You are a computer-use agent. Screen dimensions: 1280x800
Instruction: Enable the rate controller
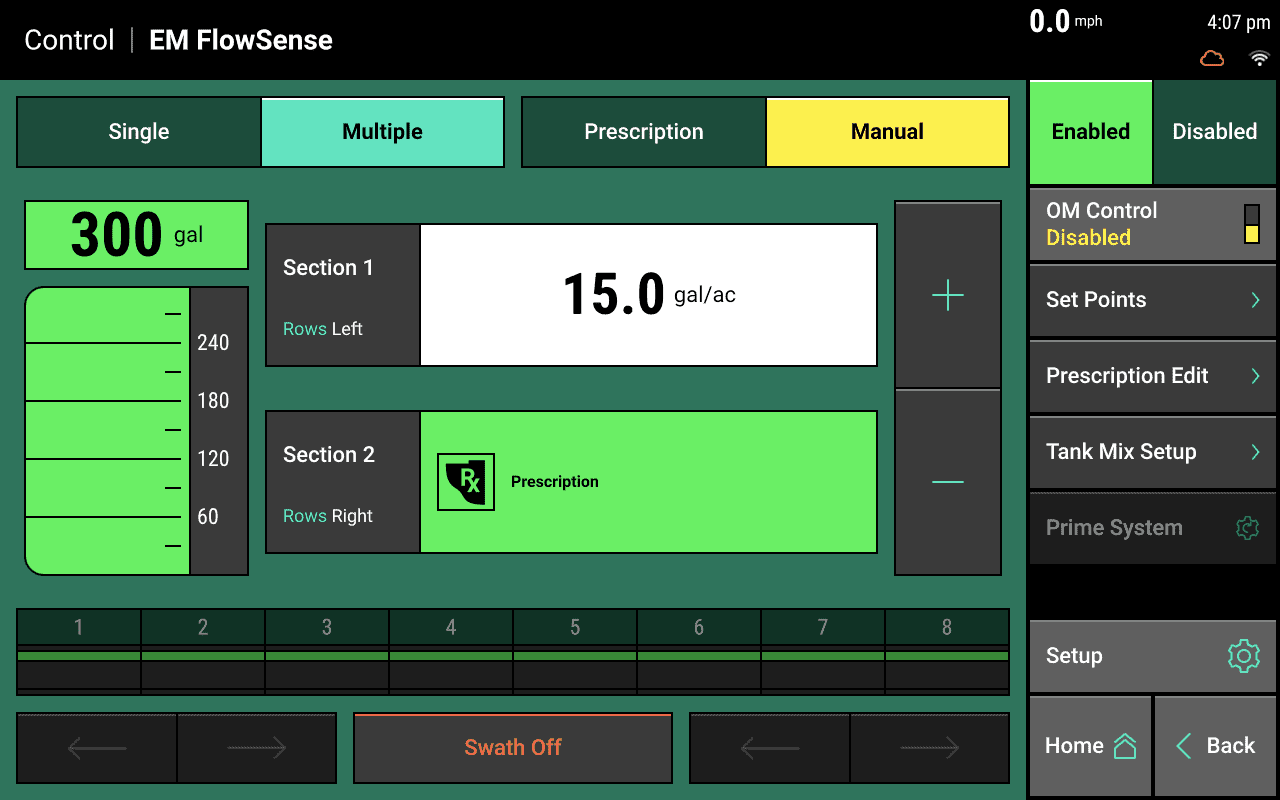pos(1090,131)
